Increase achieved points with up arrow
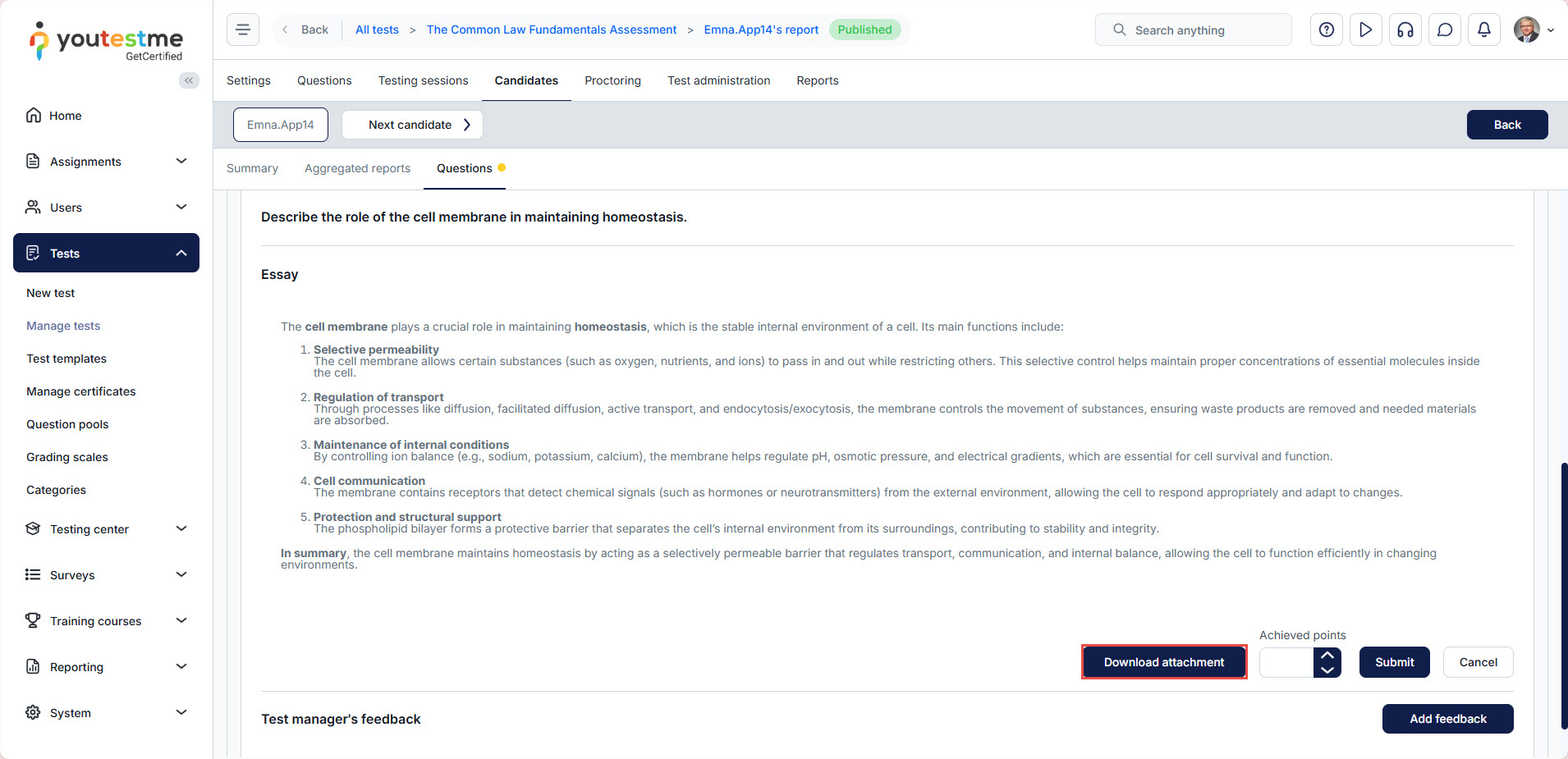The width and height of the screenshot is (1568, 759). tap(1327, 655)
